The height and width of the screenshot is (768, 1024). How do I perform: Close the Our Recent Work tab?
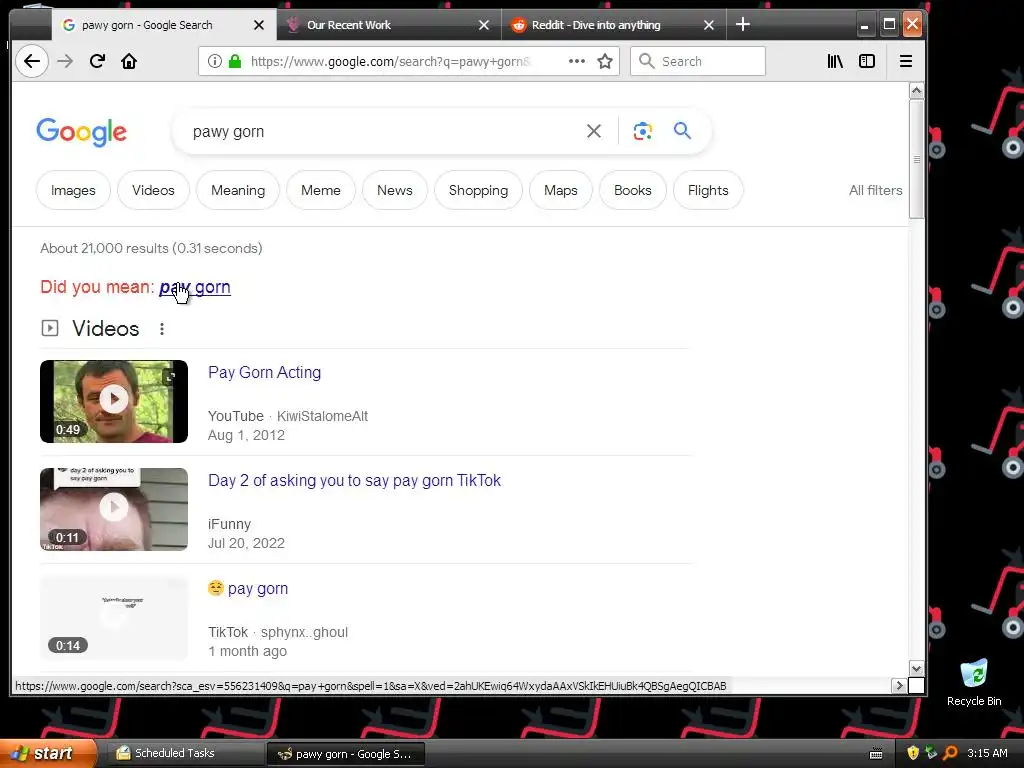point(484,25)
